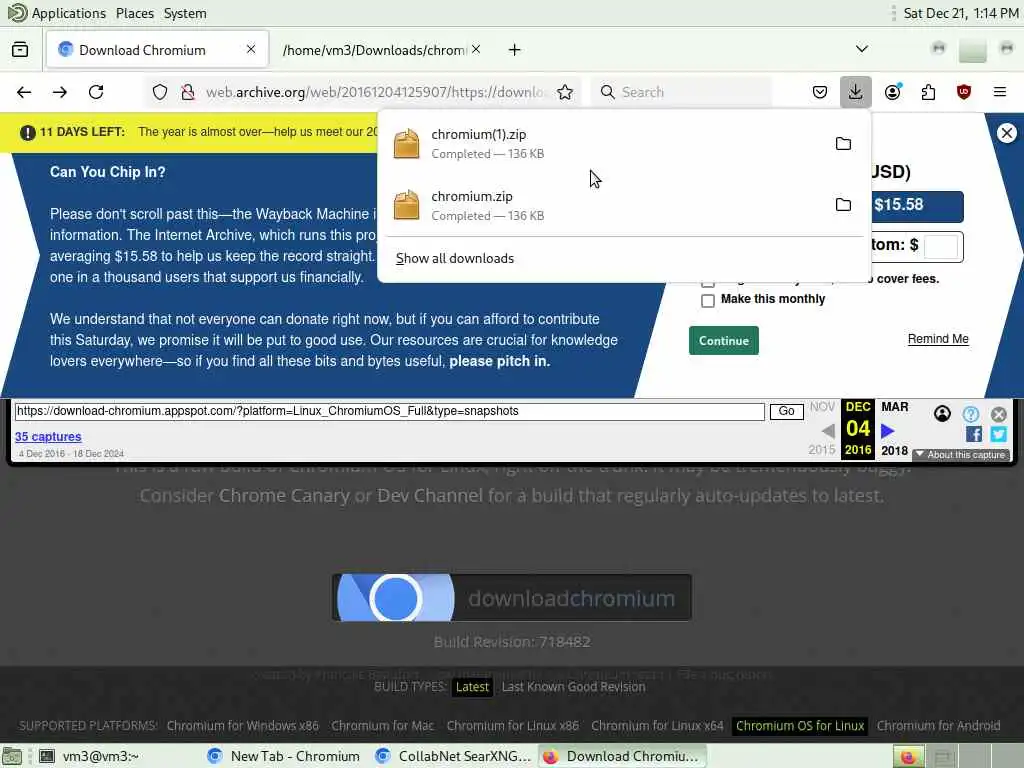The image size is (1024, 768).
Task: Select the Latest build type
Action: tap(472, 687)
